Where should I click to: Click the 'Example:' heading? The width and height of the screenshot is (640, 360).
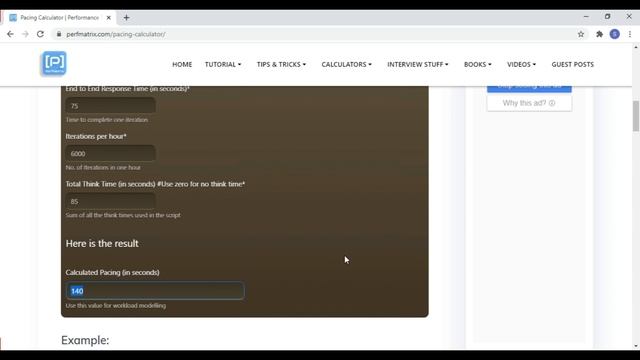click(x=85, y=340)
